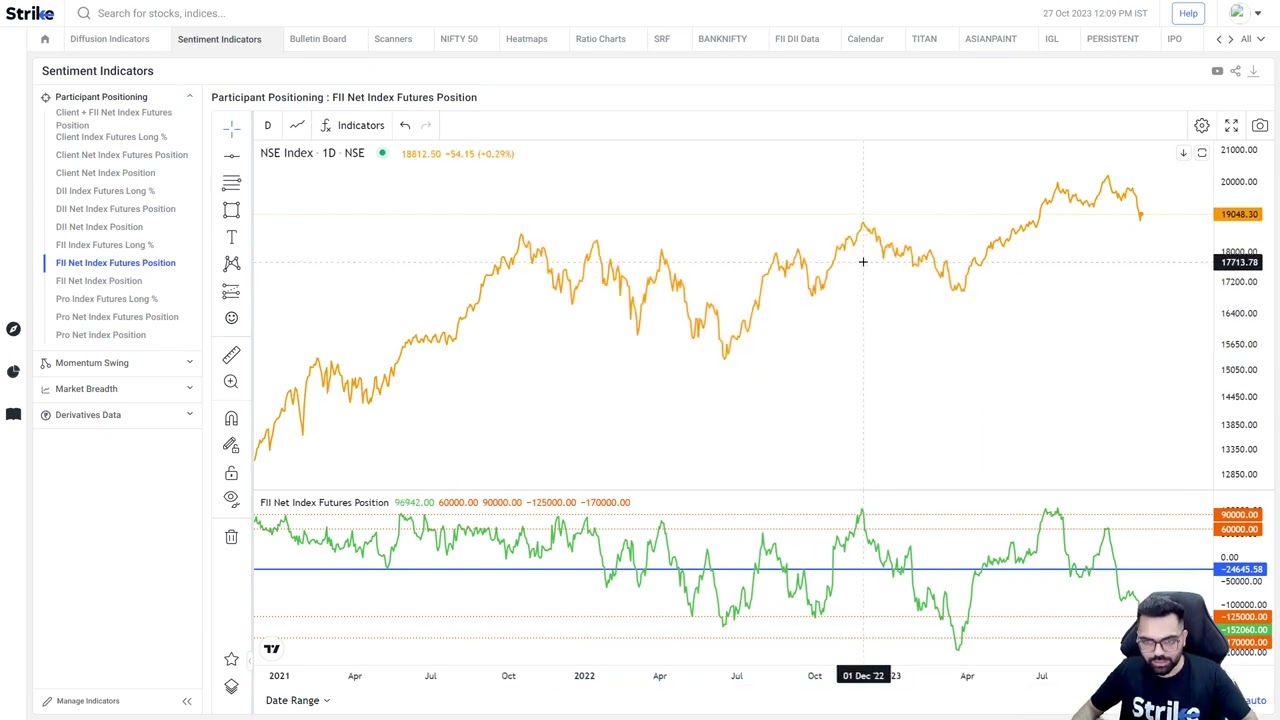Select FII Index Futures Long %
1280x720 pixels.
(x=105, y=245)
